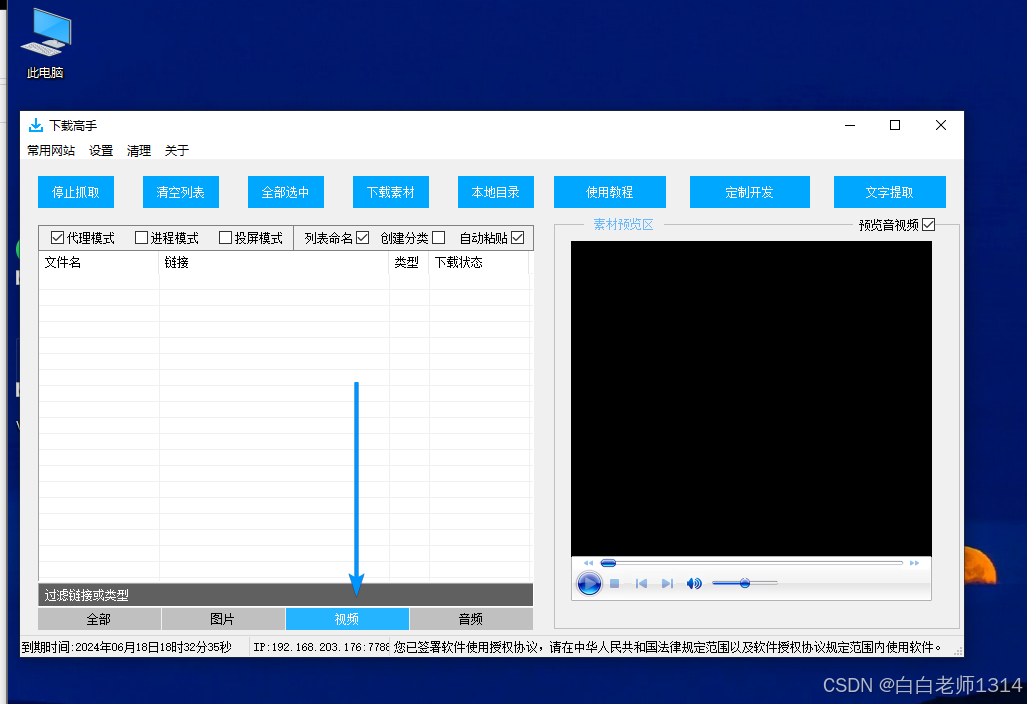
Task: Open the 清理 menu
Action: 139,151
